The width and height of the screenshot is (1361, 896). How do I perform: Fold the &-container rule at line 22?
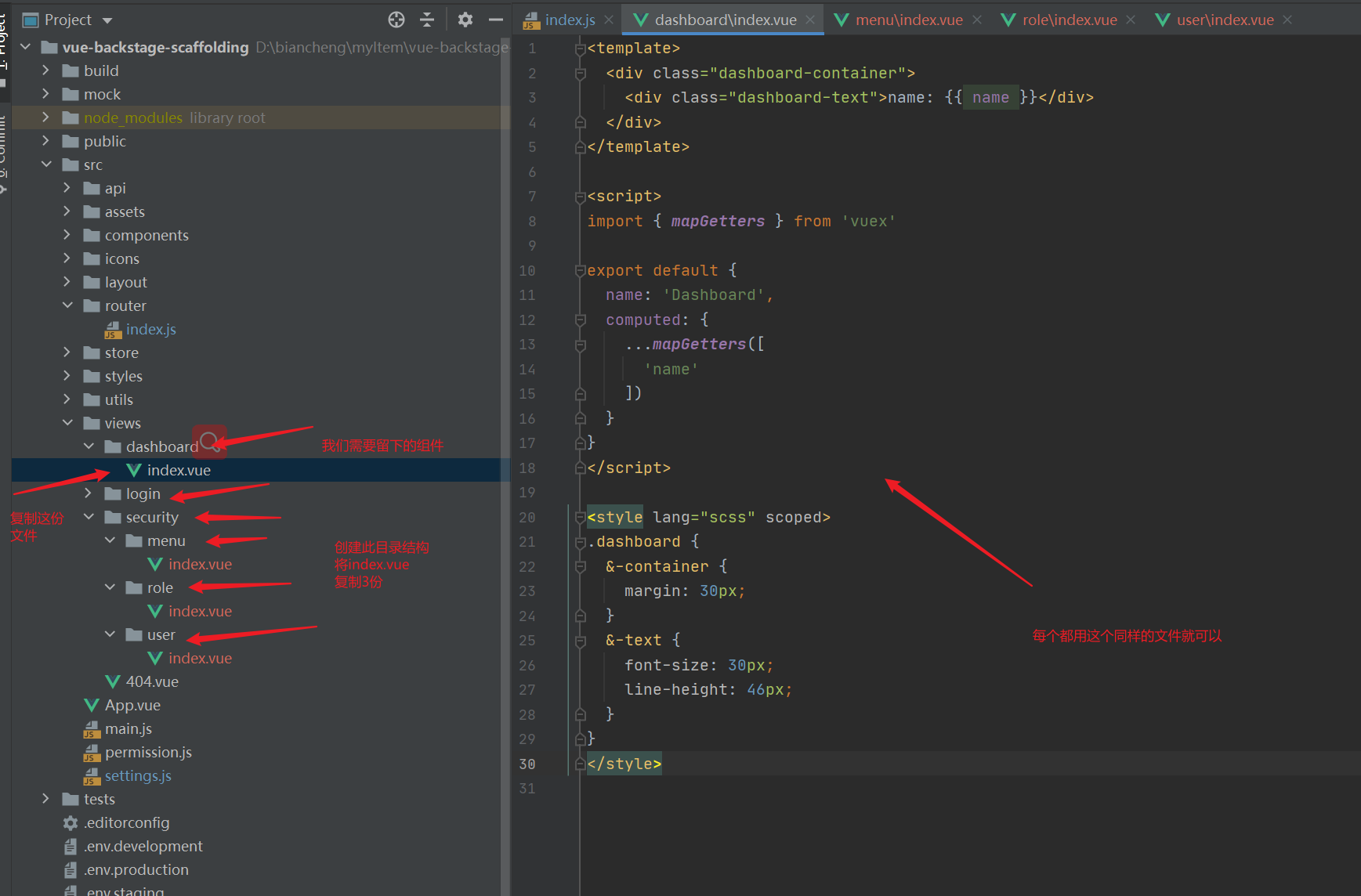pos(581,567)
